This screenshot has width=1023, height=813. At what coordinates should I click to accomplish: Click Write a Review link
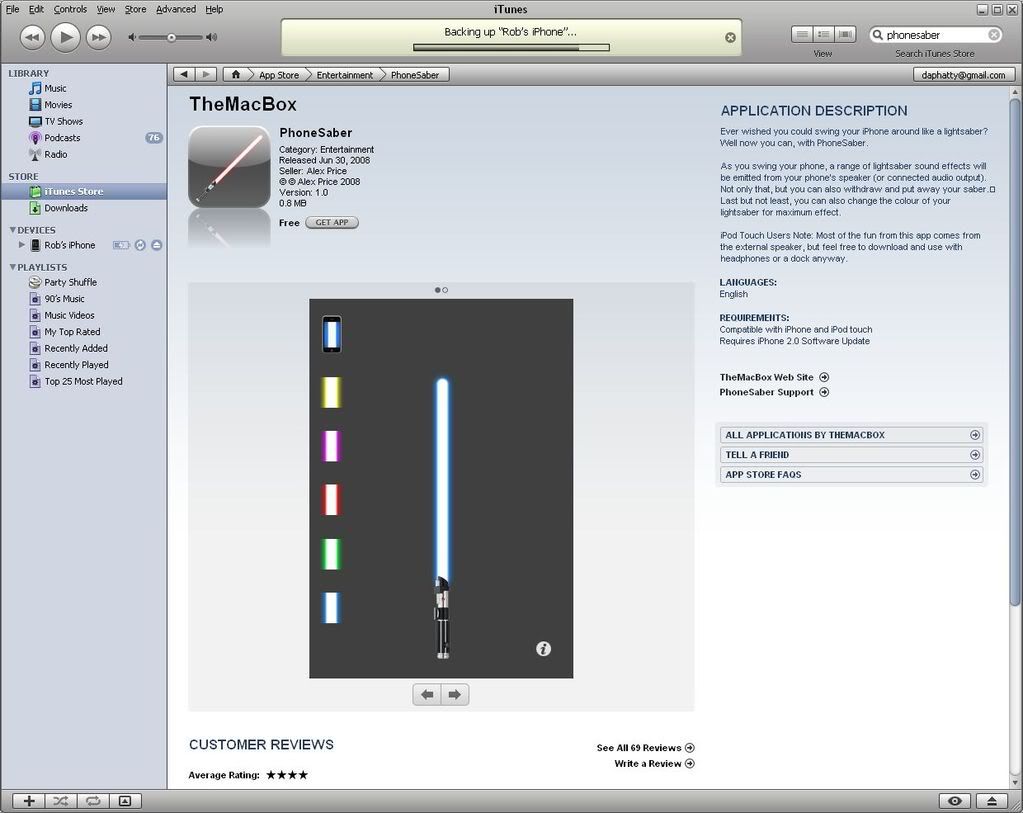(x=654, y=763)
